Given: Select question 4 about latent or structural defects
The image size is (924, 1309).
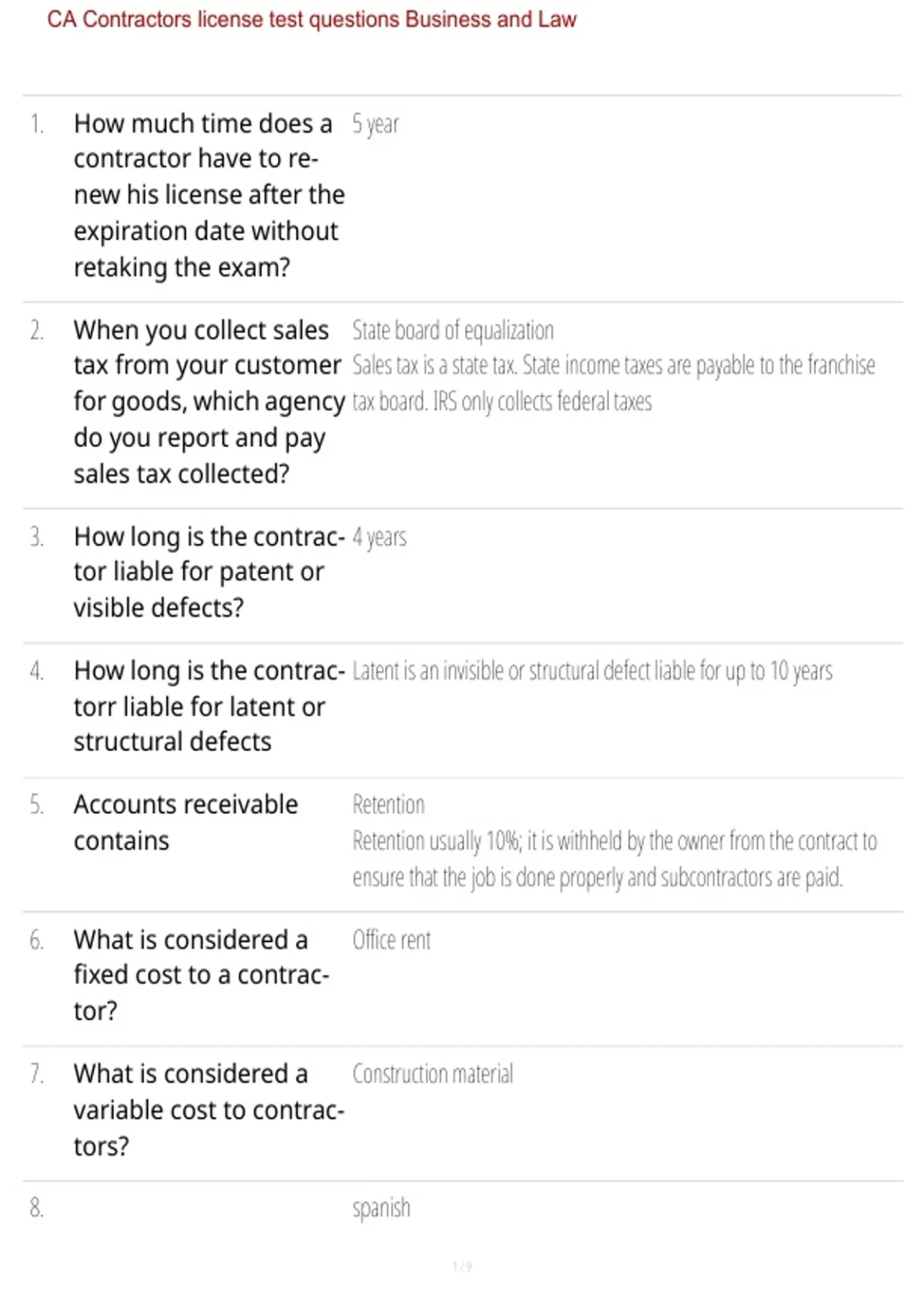Looking at the screenshot, I should pyautogui.click(x=209, y=706).
